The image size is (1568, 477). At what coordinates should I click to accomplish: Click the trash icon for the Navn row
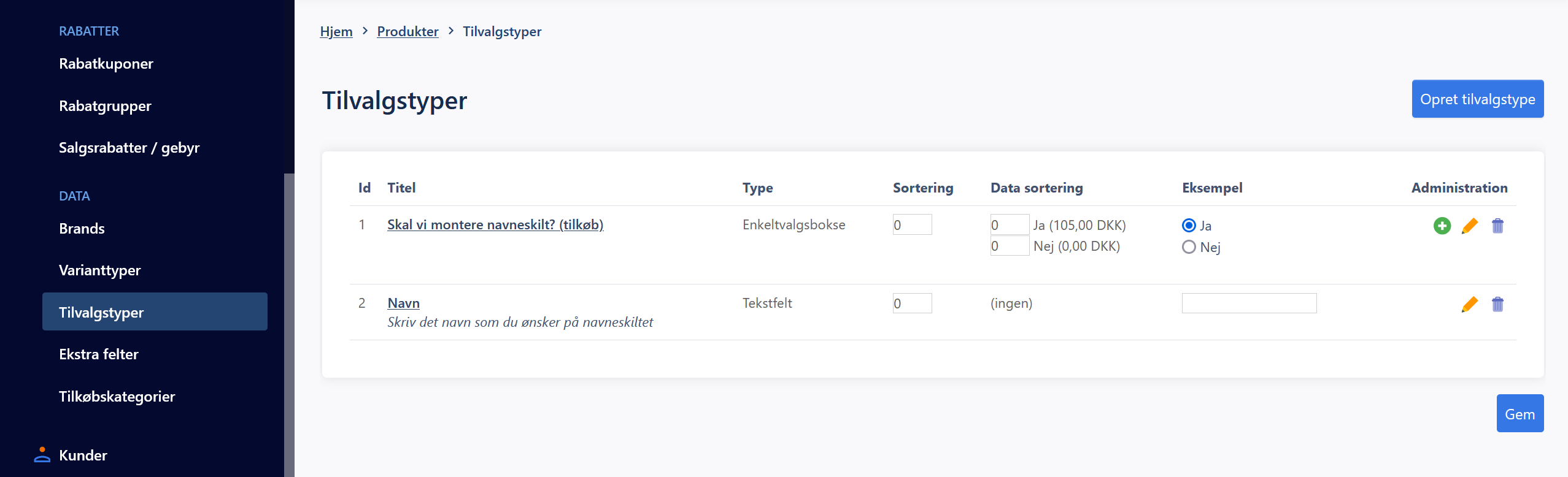click(1497, 304)
